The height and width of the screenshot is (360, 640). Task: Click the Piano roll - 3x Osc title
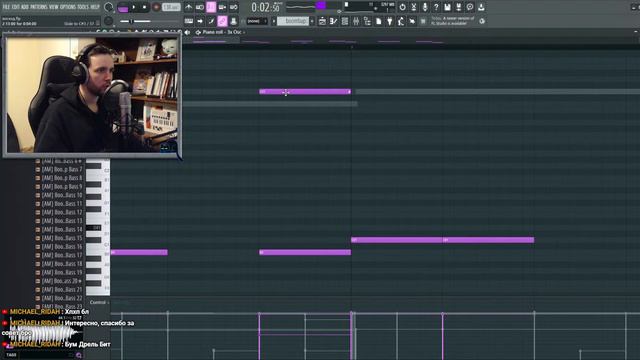[x=222, y=32]
